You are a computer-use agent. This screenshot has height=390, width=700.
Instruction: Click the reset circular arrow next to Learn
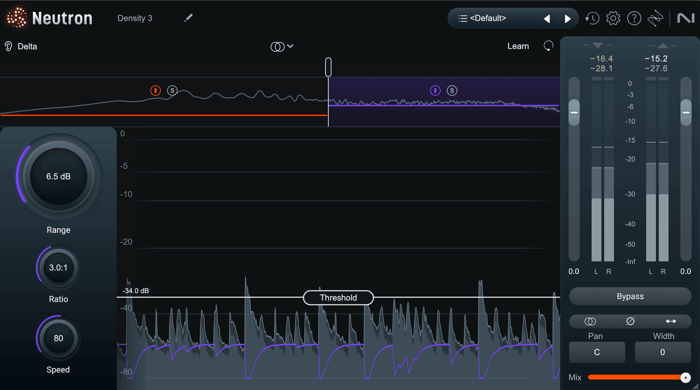click(548, 46)
